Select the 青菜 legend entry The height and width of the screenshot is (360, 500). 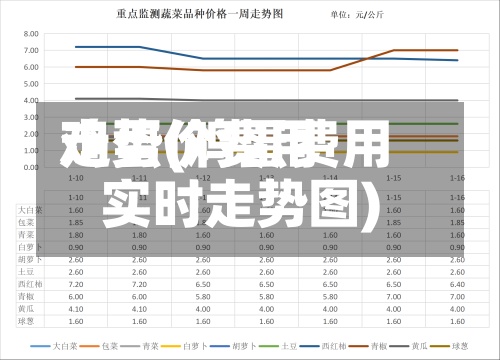pyautogui.click(x=139, y=346)
